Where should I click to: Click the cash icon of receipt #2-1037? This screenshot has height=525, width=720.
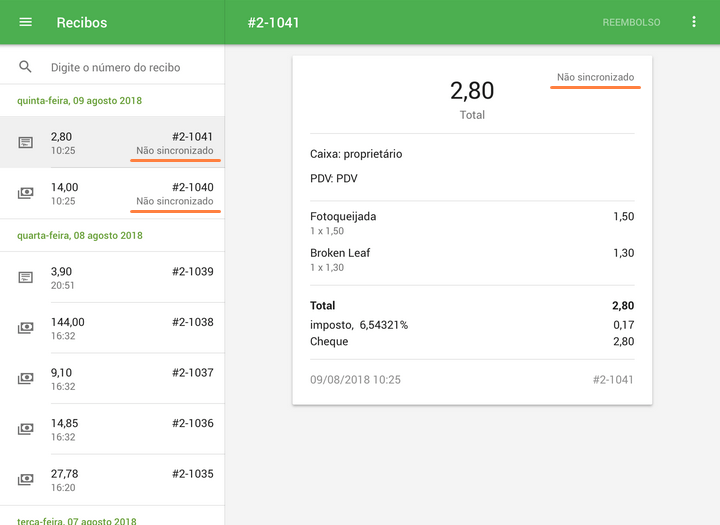point(26,378)
